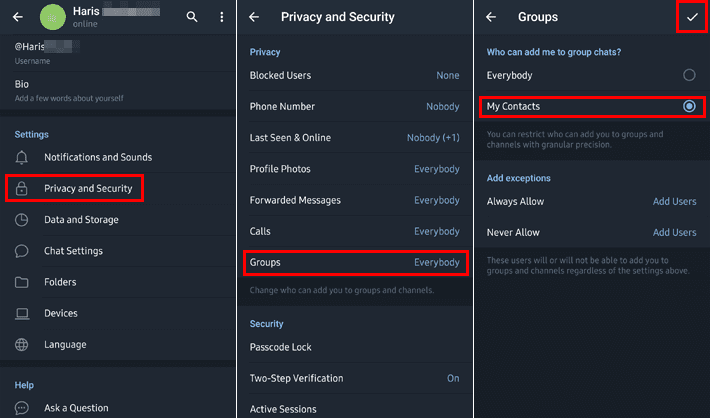Viewport: 710px width, 418px height.
Task: Open Notifications and Sounds settings
Action: [x=118, y=157]
